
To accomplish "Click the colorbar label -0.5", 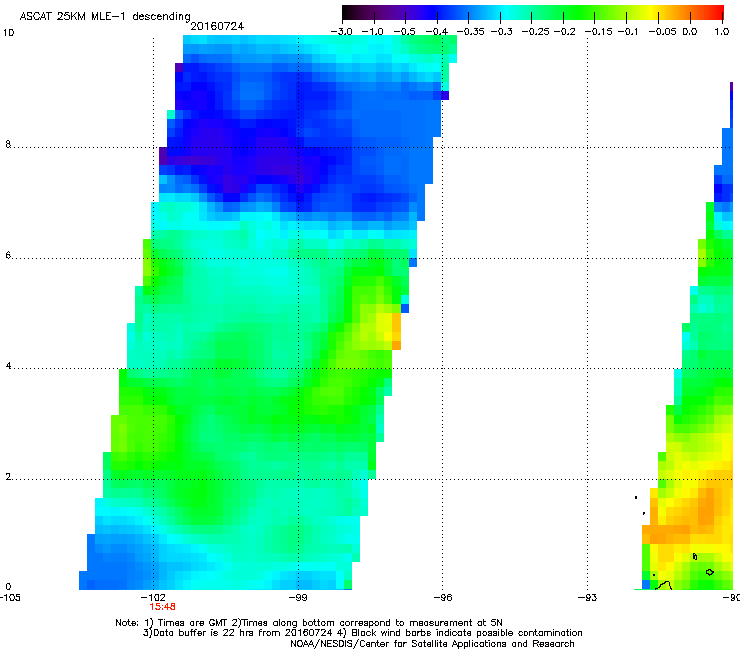I will coord(404,32).
